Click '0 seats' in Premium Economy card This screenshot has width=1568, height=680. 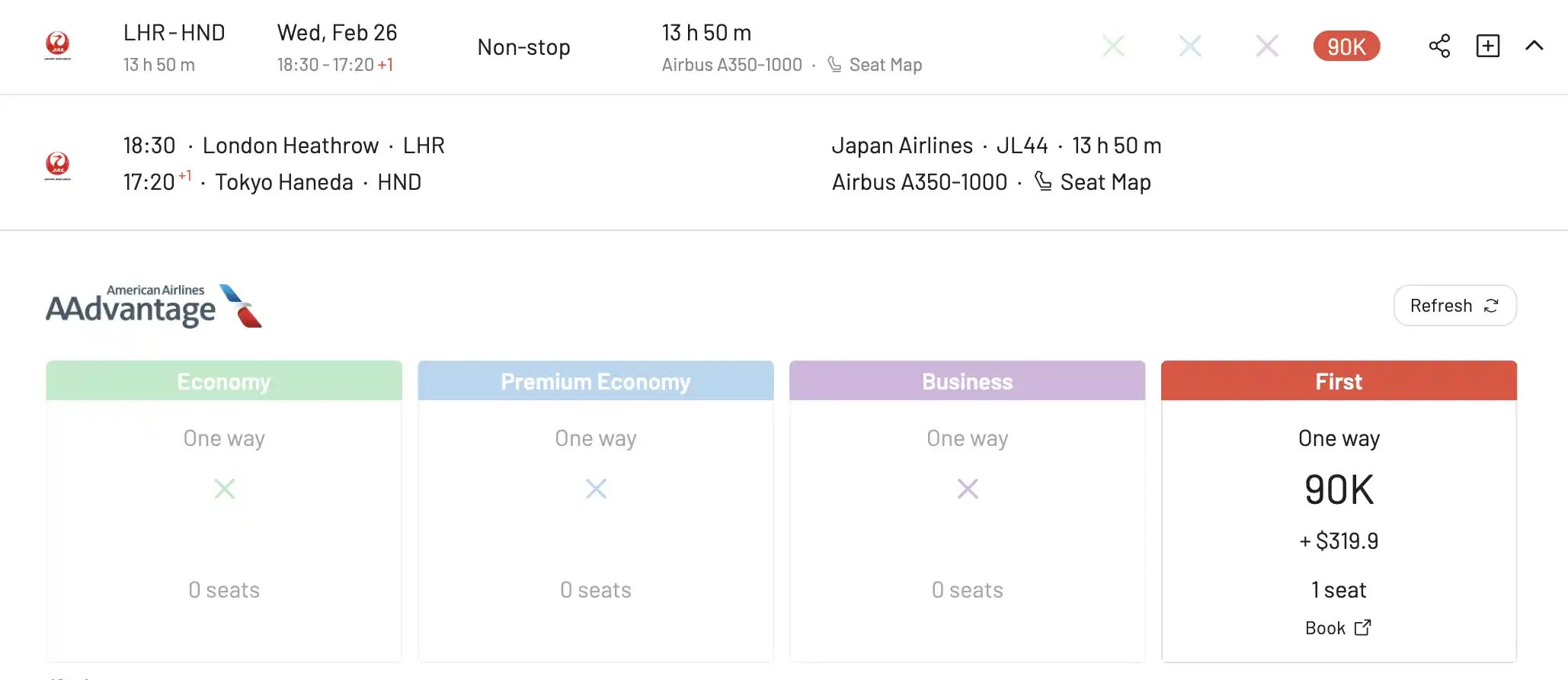click(596, 590)
